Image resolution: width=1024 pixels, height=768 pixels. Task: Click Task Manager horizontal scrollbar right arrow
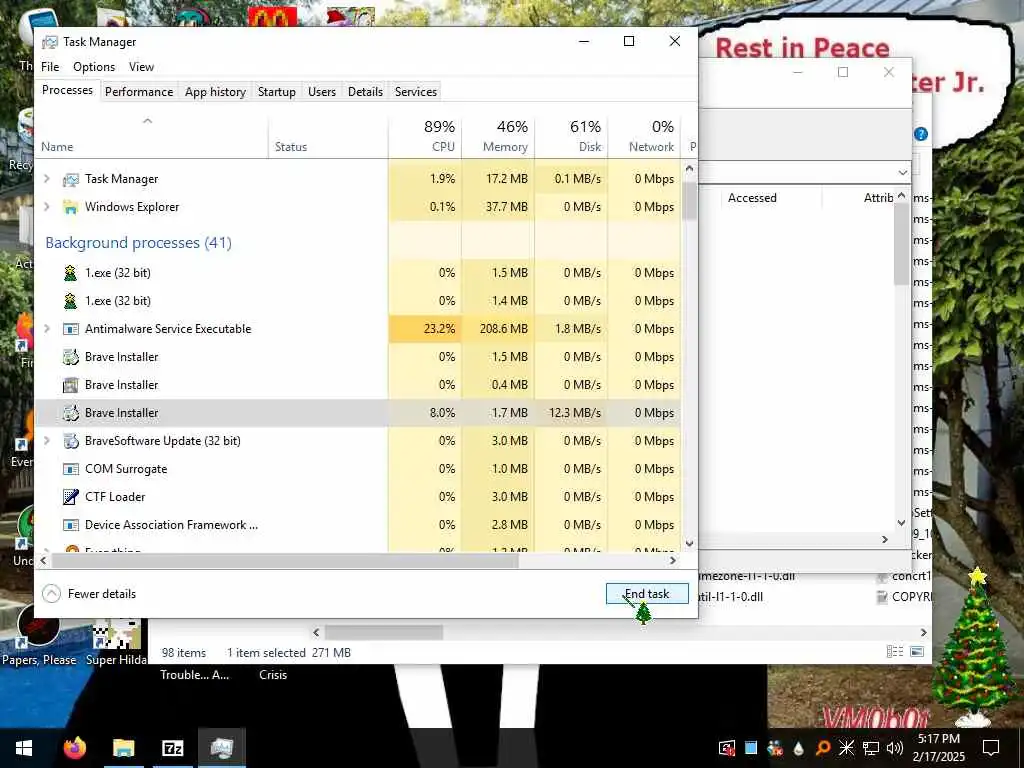click(x=673, y=560)
